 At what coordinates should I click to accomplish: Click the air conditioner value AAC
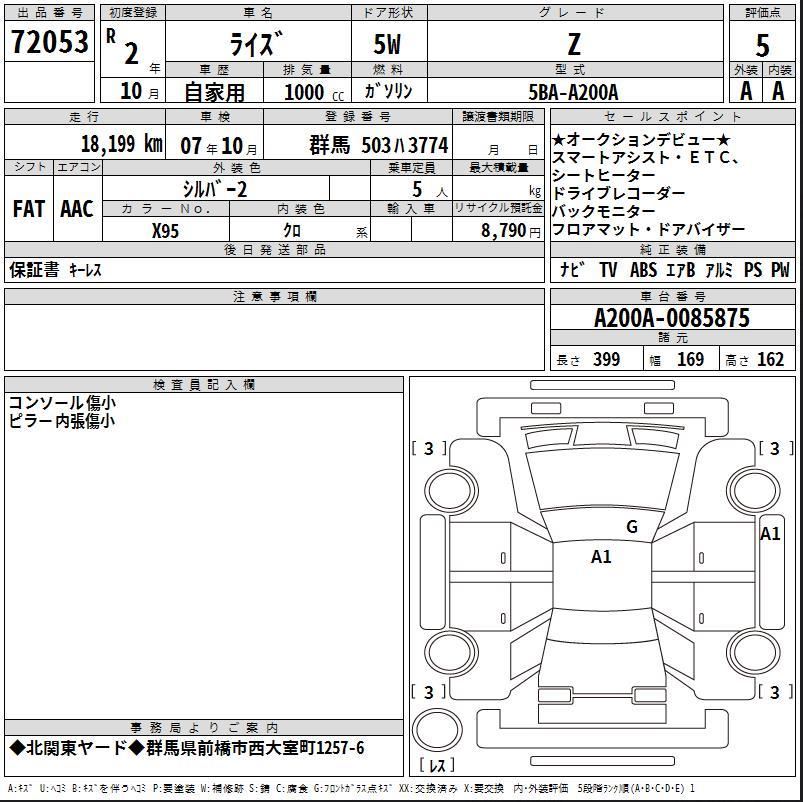(77, 208)
